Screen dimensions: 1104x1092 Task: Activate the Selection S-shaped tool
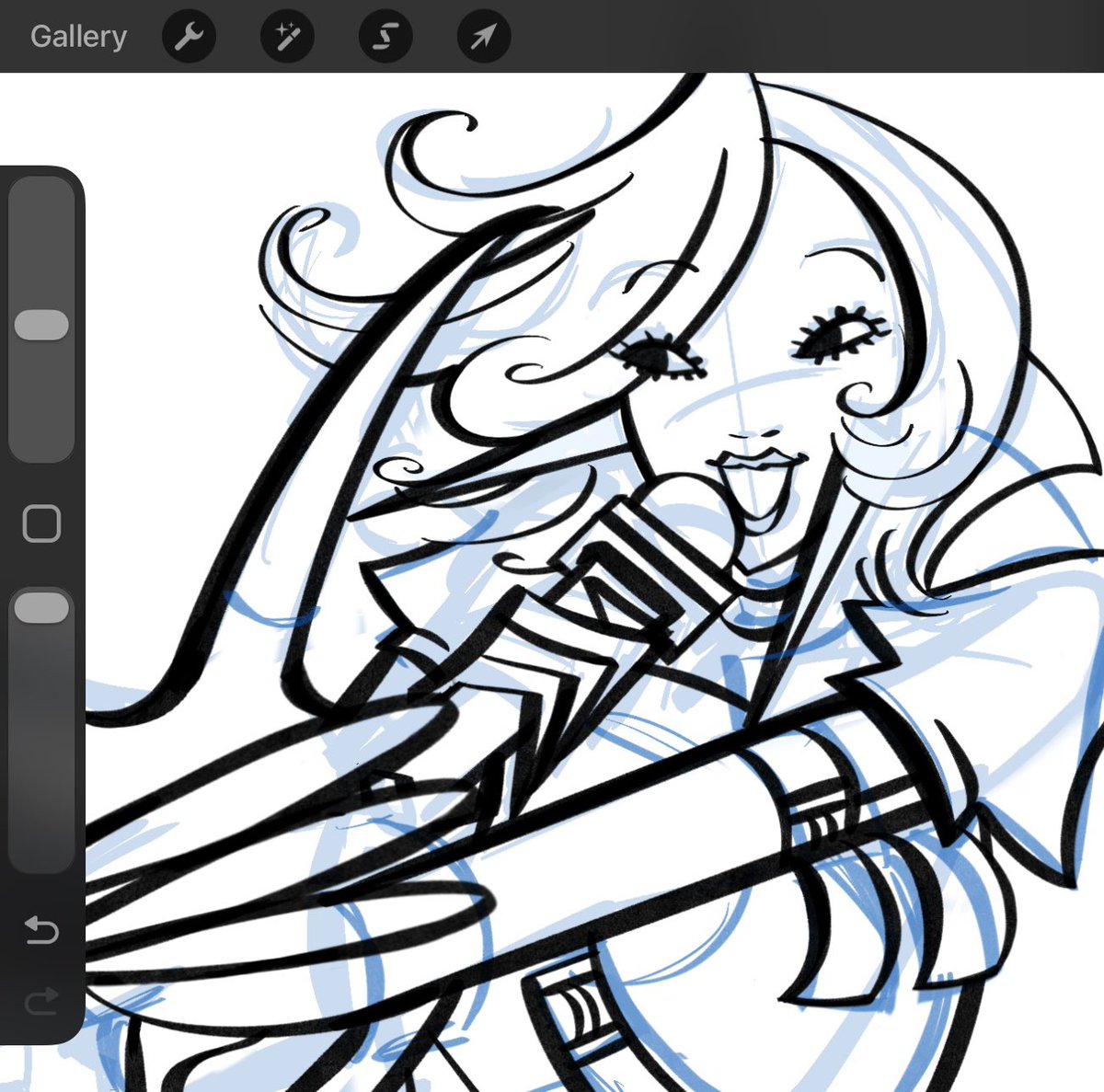click(x=385, y=37)
